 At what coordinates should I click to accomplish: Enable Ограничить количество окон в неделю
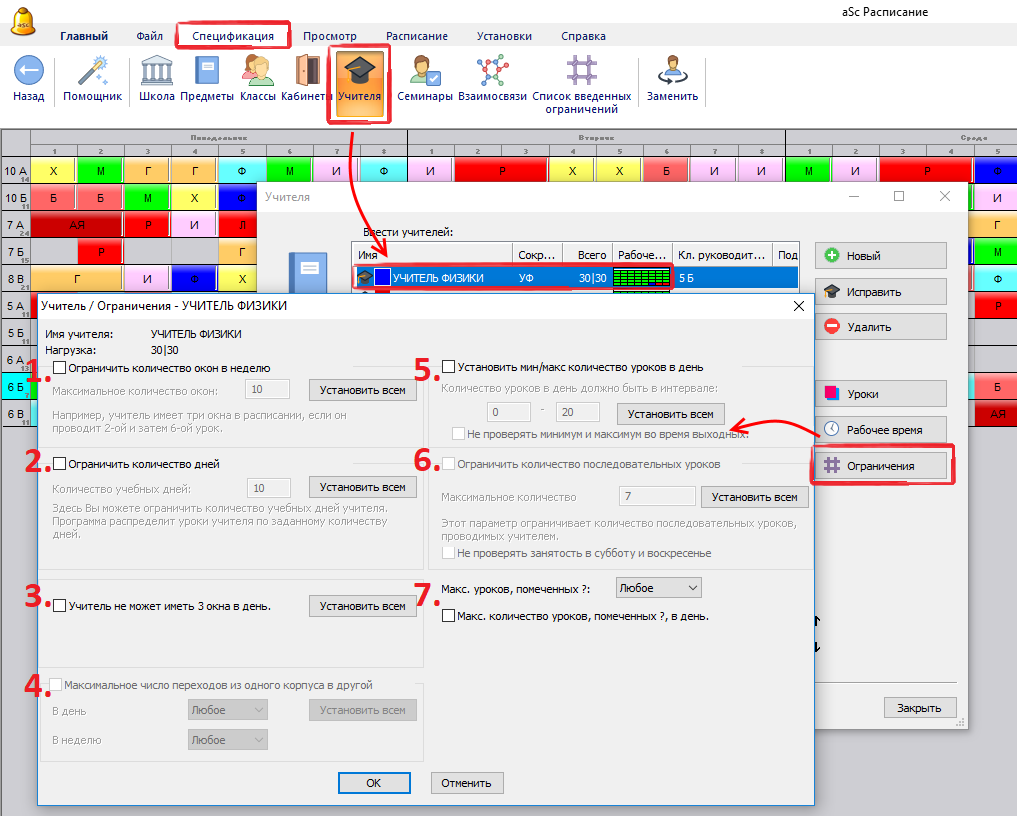point(60,368)
